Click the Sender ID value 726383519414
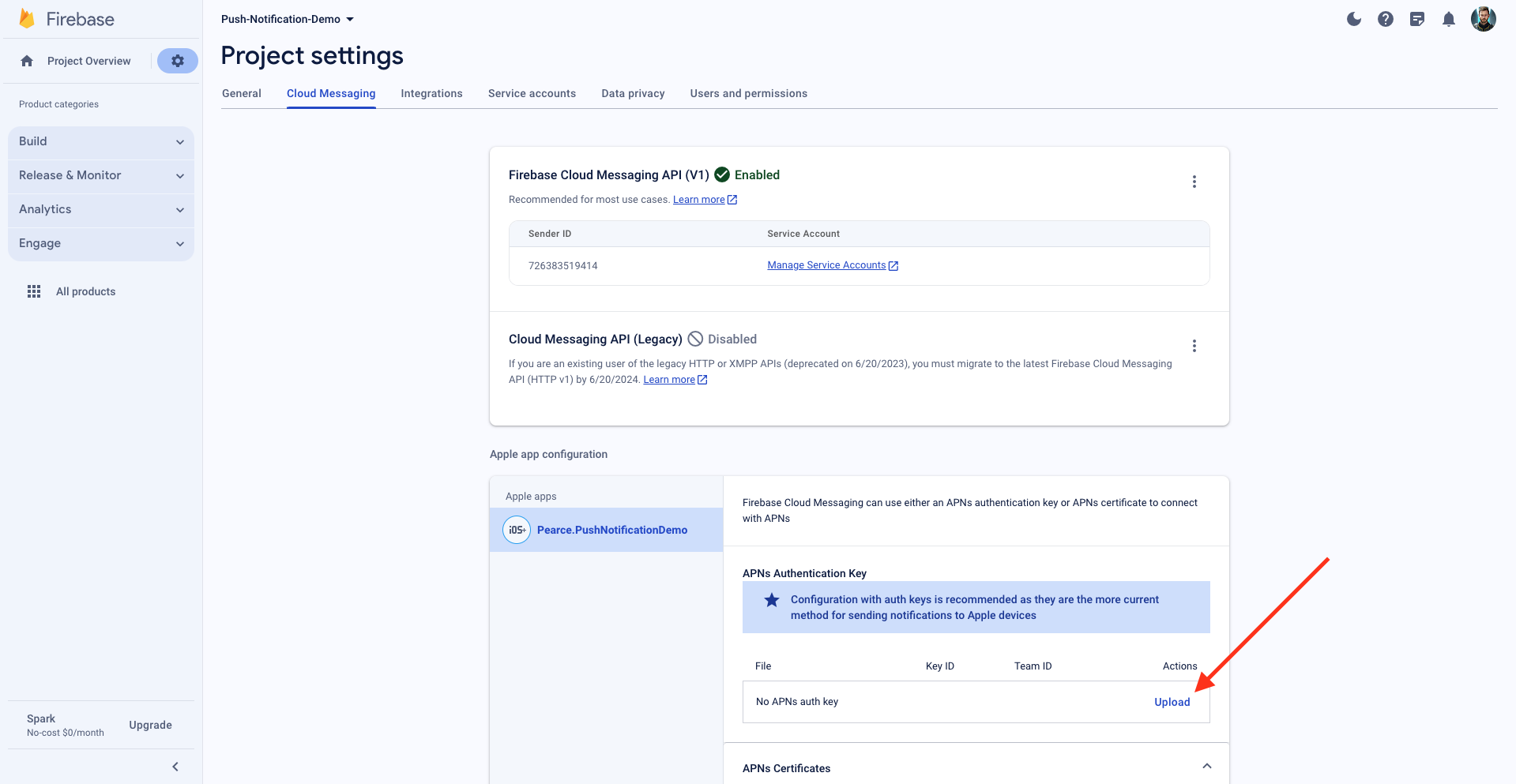The height and width of the screenshot is (784, 1516). (x=563, y=266)
